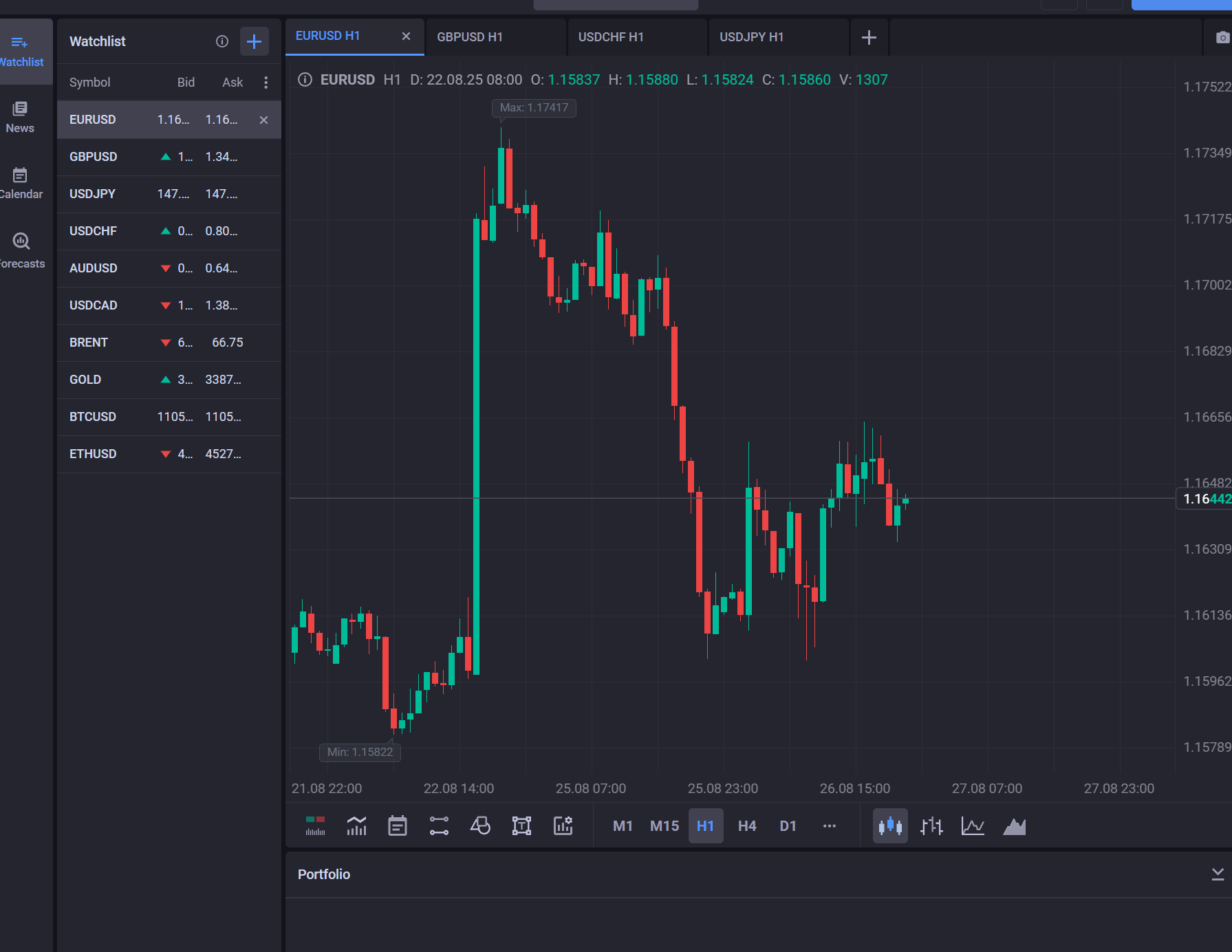Switch to the GBPUSD H1 chart tab
Image resolution: width=1232 pixels, height=952 pixels.
point(470,37)
